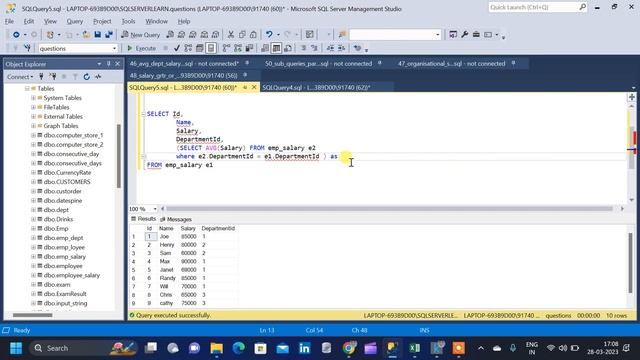Click the Save All icon
640x360 pixels.
pyautogui.click(x=109, y=35)
